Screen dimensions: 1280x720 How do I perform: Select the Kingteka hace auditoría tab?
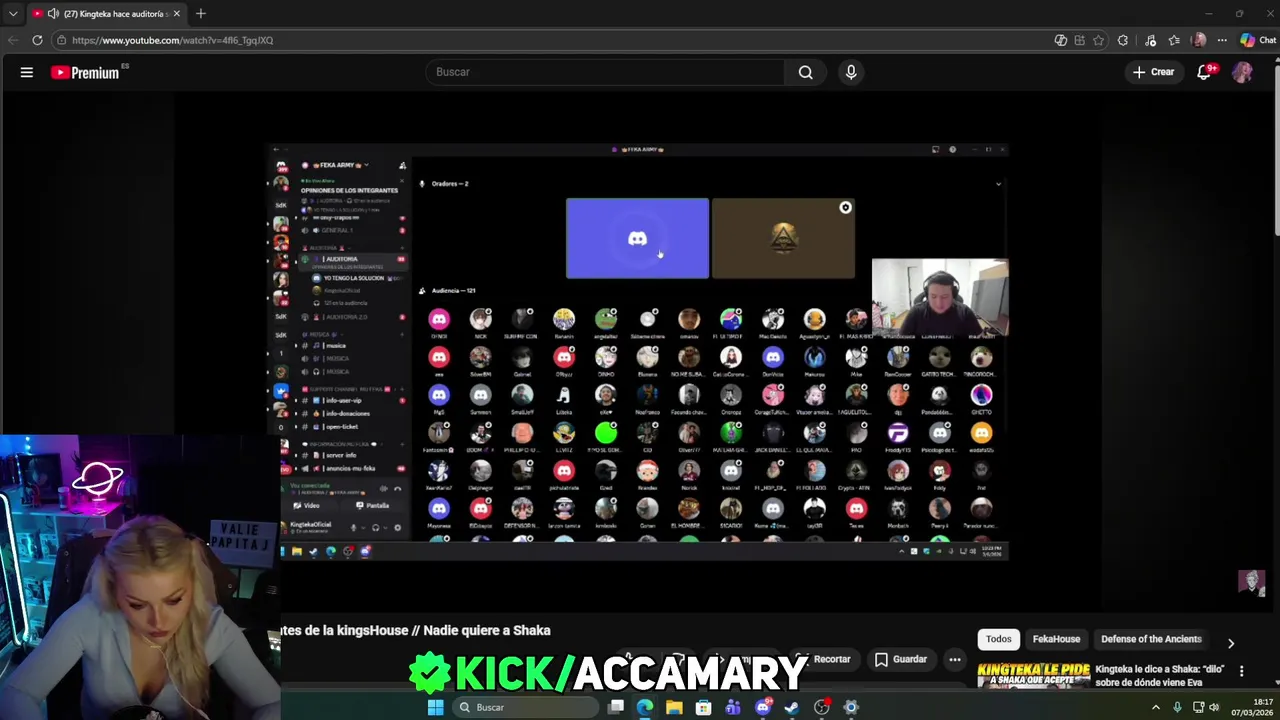coord(107,14)
